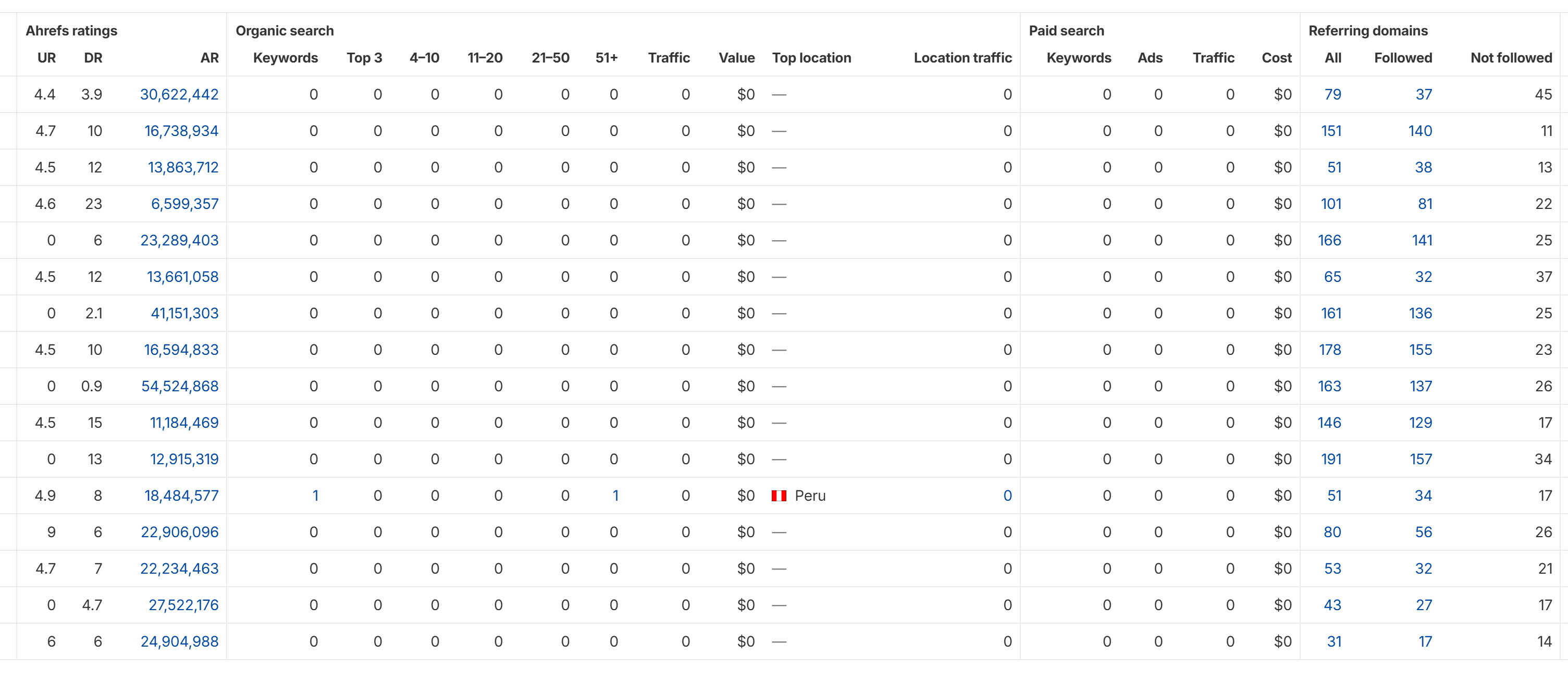Open AR value 30,622,442 link
1568x693 pixels.
tap(179, 94)
